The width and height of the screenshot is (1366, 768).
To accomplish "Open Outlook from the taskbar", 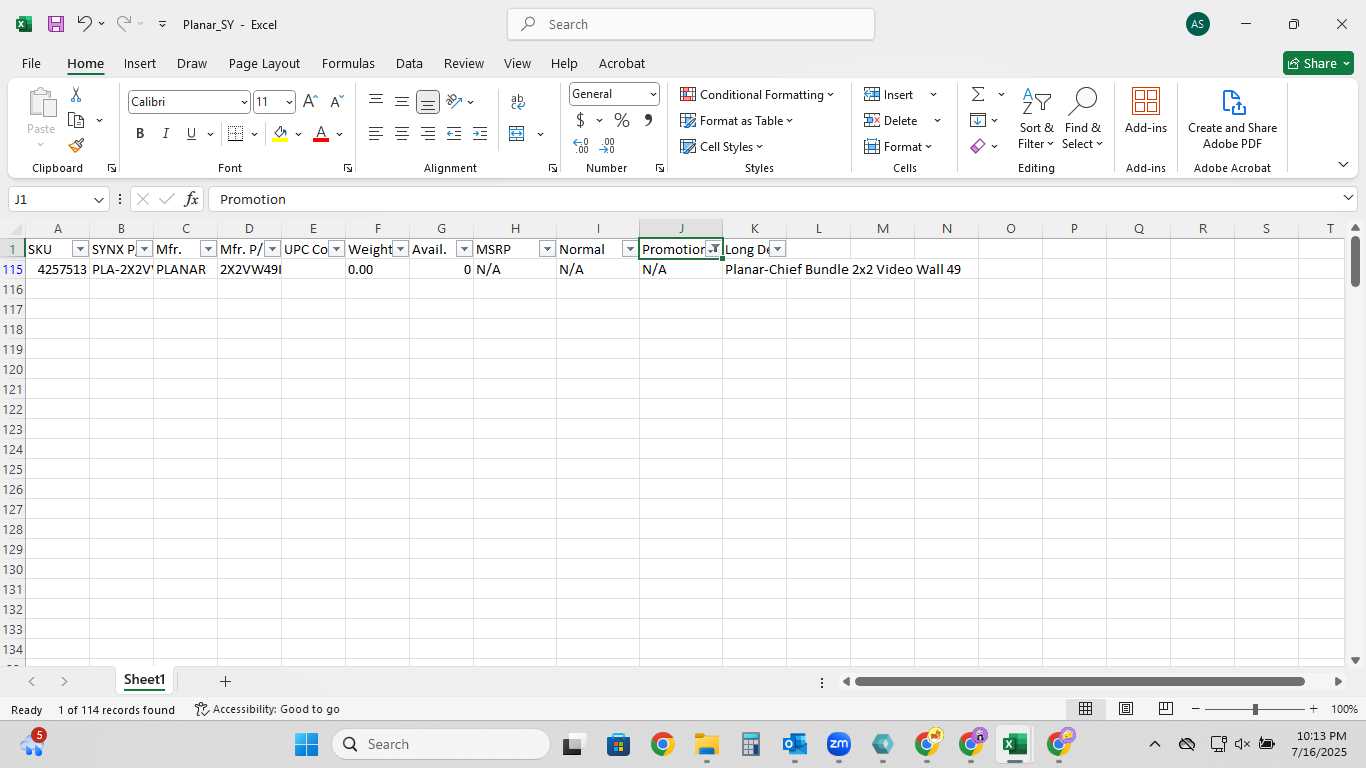I will pyautogui.click(x=795, y=744).
